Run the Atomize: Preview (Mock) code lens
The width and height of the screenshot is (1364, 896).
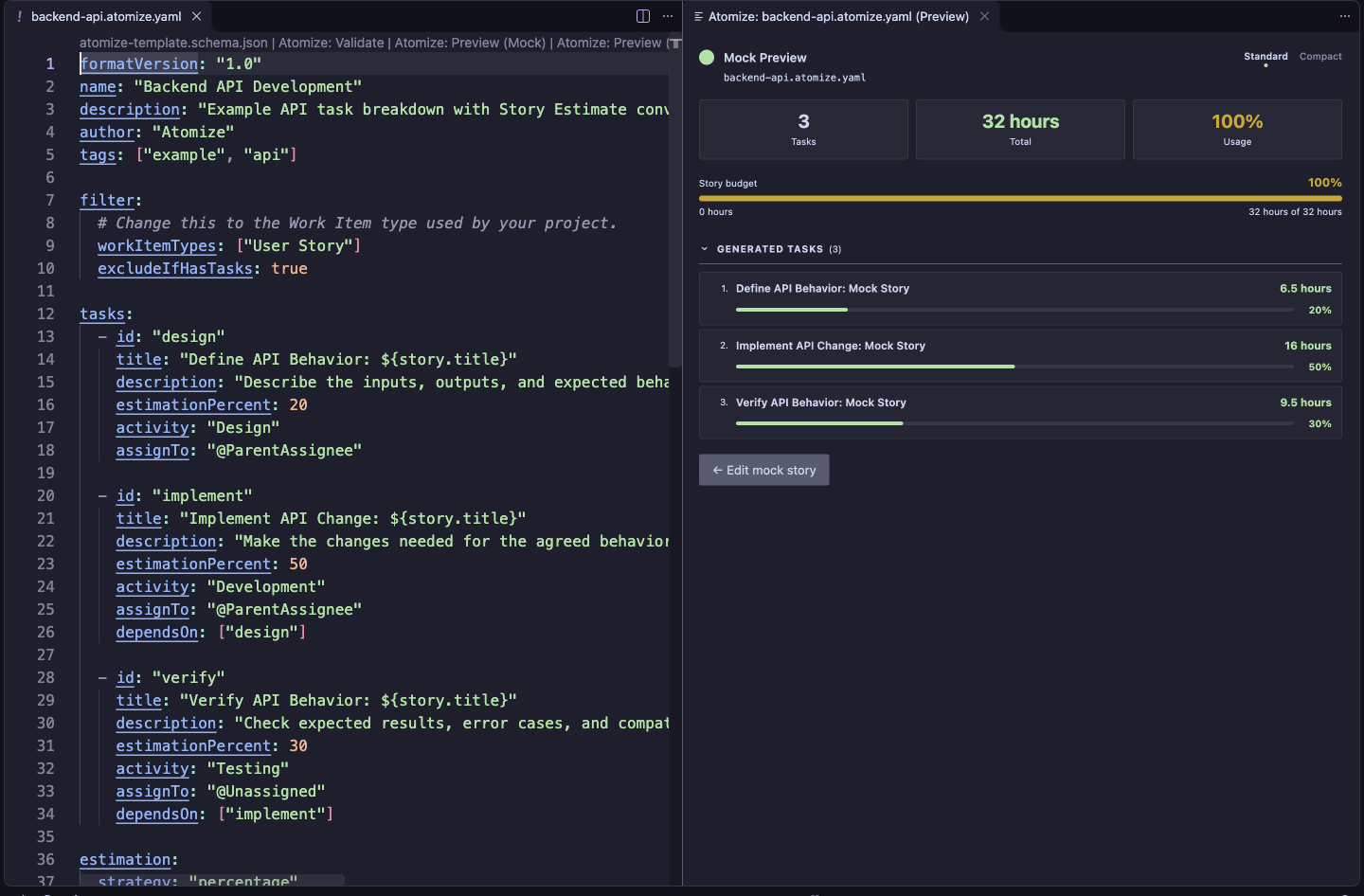[x=471, y=43]
